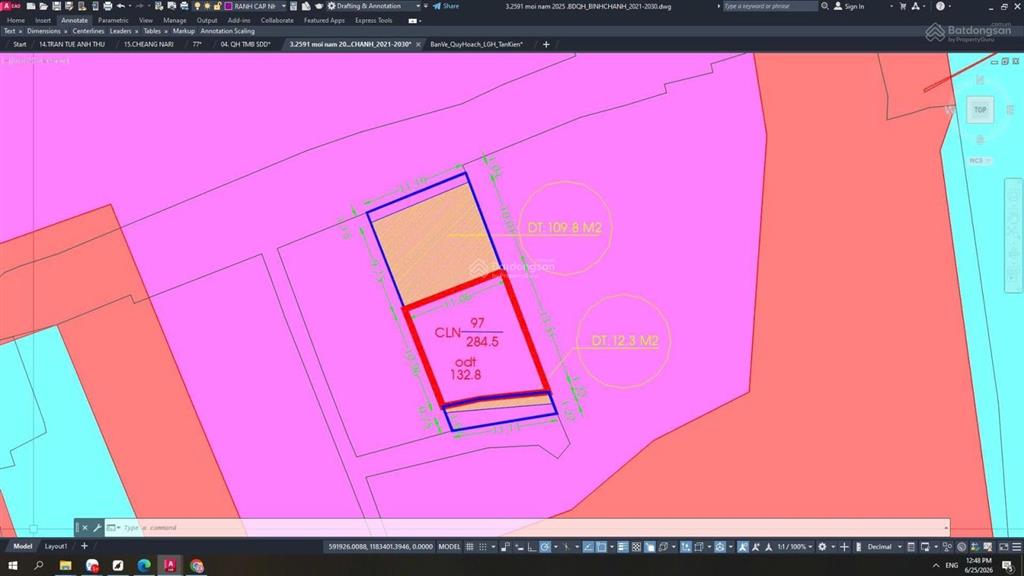Toggle snap mode in status bar
The width and height of the screenshot is (1024, 576).
point(483,547)
